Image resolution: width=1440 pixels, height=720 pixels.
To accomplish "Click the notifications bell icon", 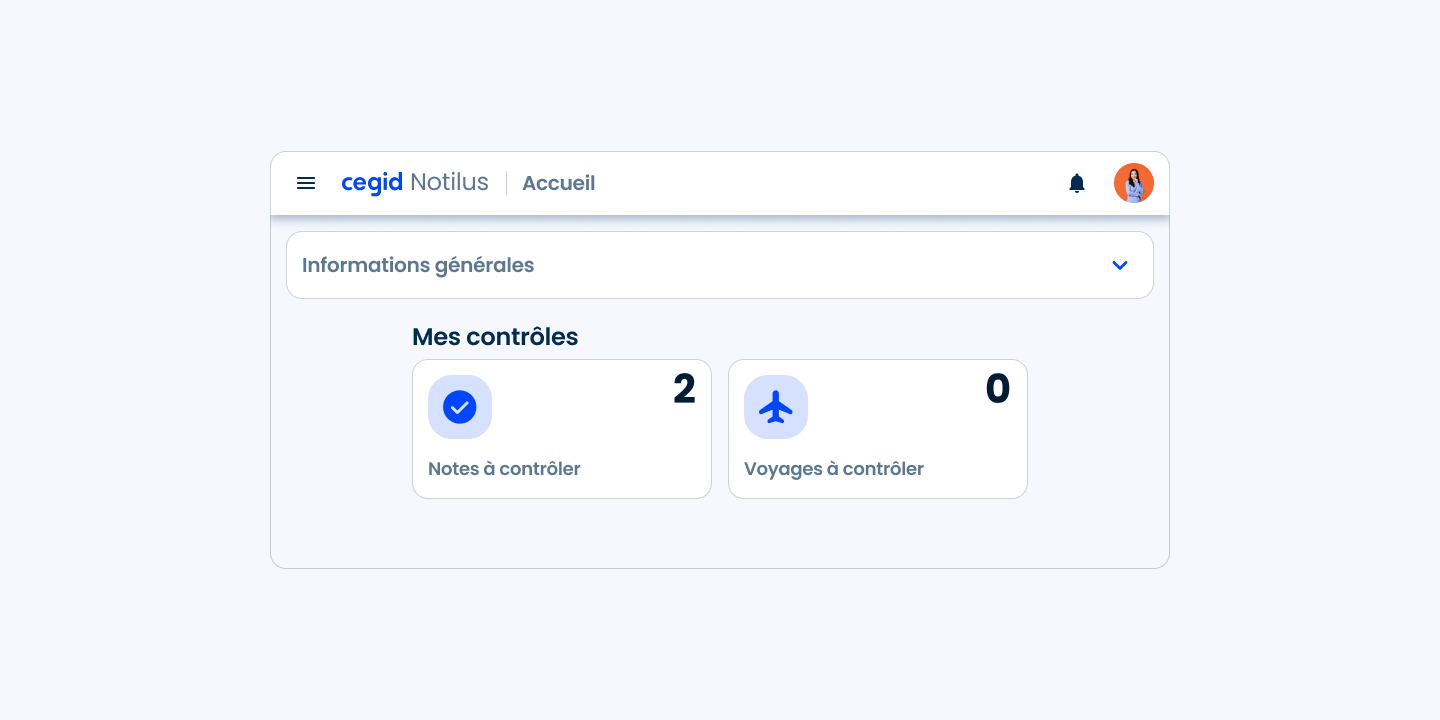I will pos(1077,183).
